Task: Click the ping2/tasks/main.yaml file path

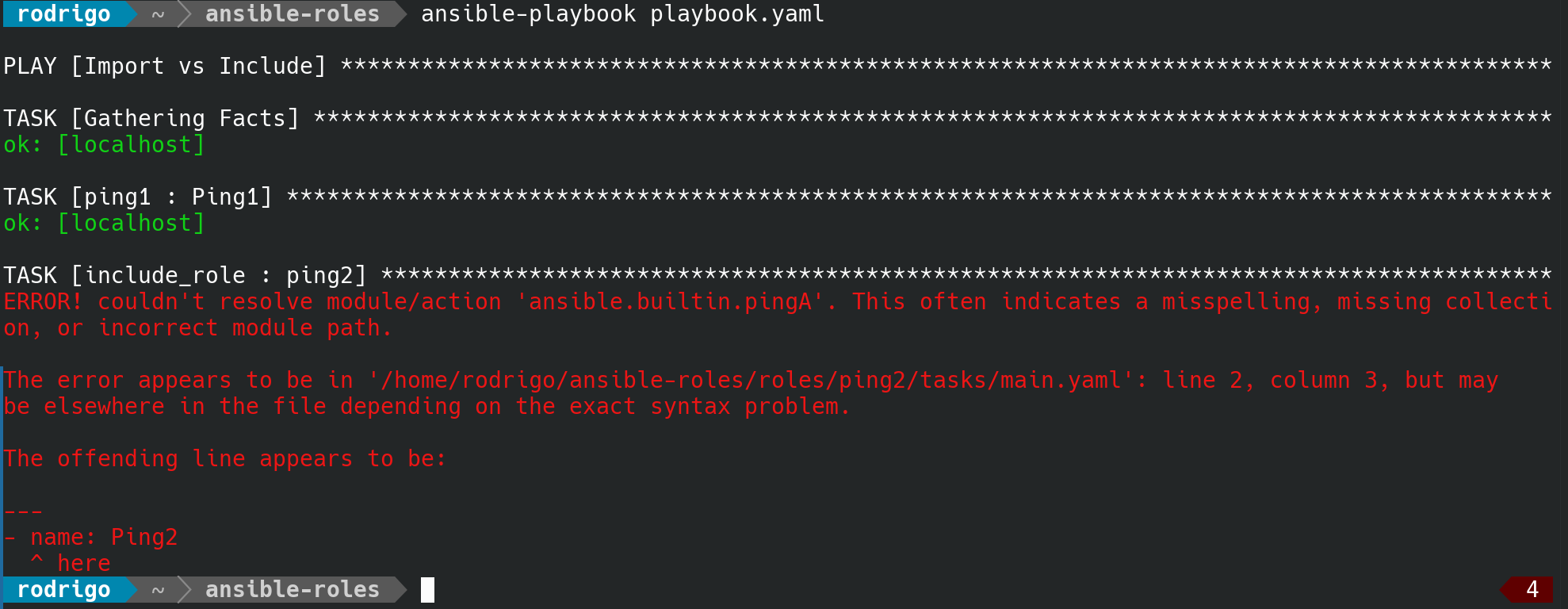Action: [x=751, y=380]
